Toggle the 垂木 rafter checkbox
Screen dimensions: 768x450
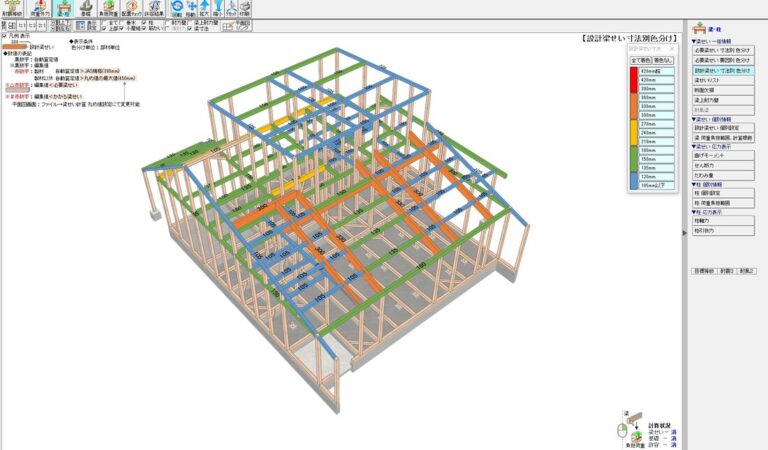pyautogui.click(x=121, y=22)
